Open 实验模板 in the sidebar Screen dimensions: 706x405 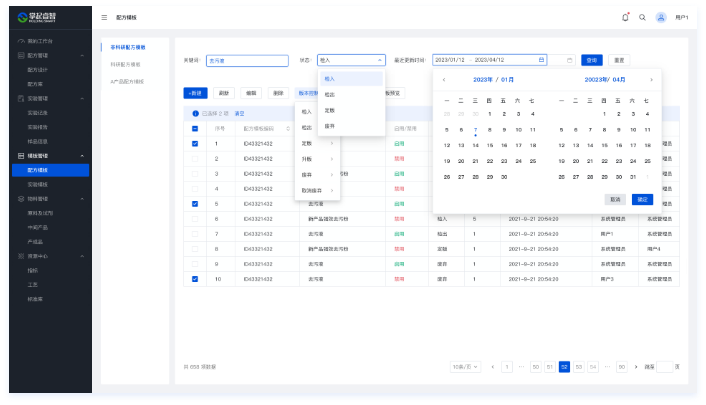click(x=38, y=184)
